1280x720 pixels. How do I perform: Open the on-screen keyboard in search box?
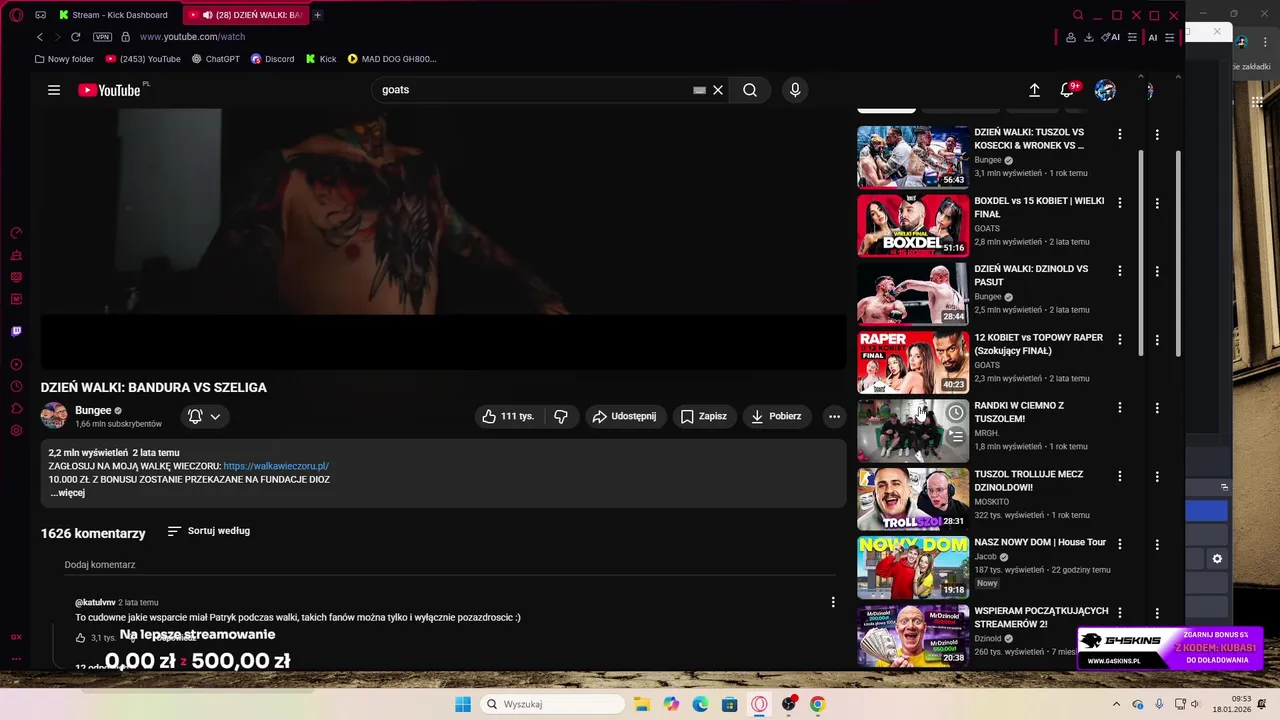700,90
